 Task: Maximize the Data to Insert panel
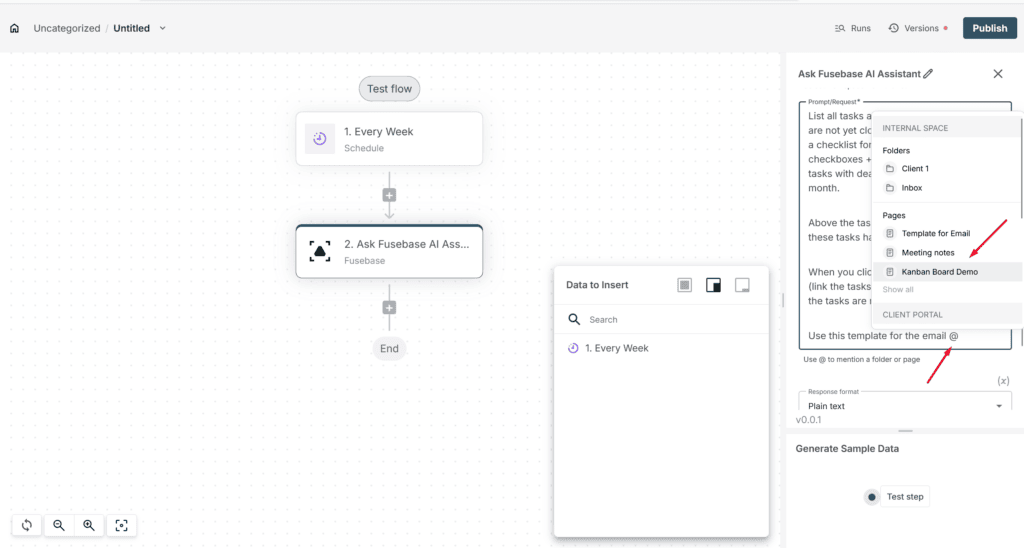click(x=684, y=285)
